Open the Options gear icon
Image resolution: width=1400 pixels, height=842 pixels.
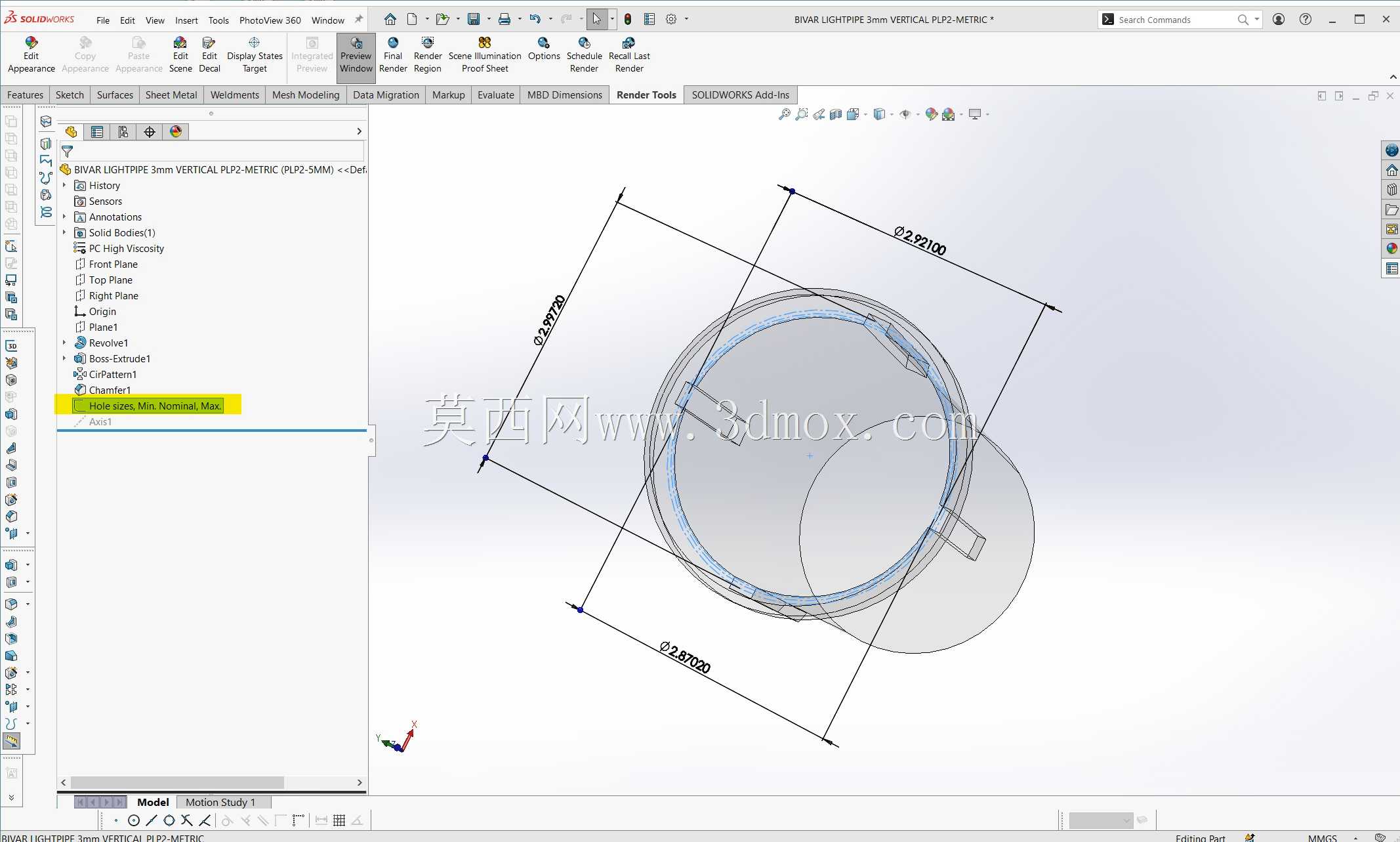[671, 19]
